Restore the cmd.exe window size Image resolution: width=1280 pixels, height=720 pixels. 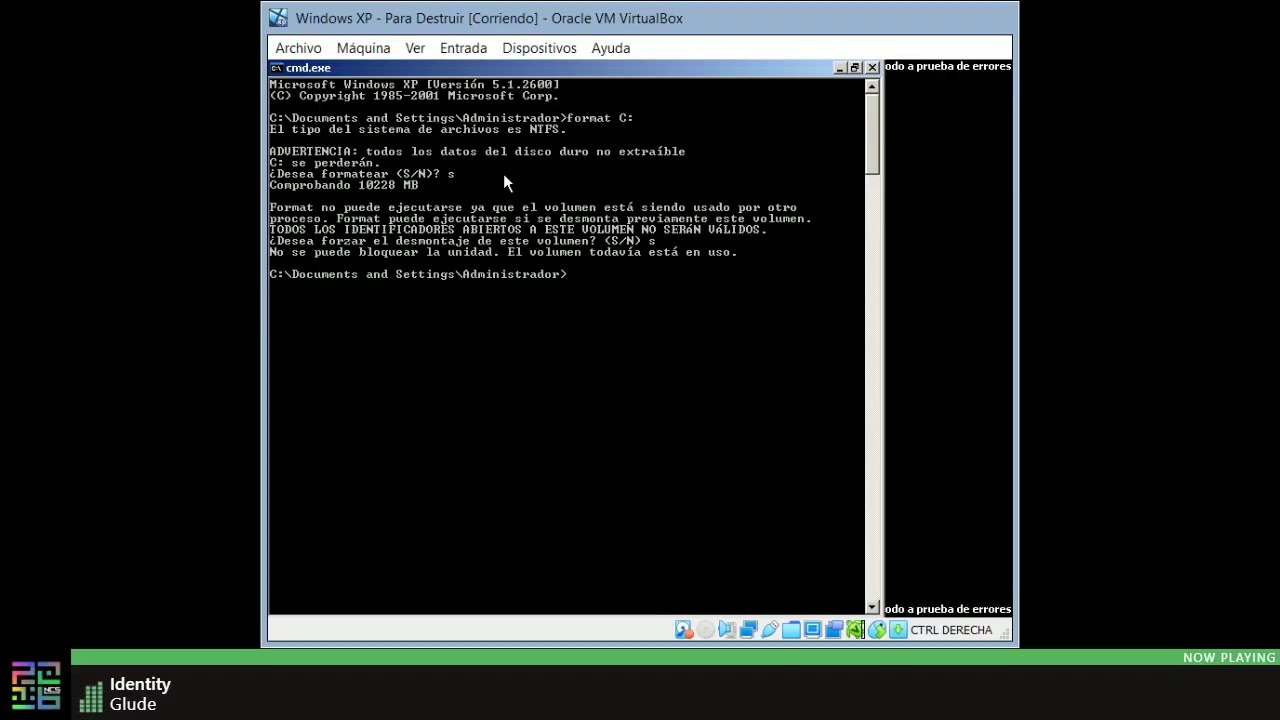(855, 68)
